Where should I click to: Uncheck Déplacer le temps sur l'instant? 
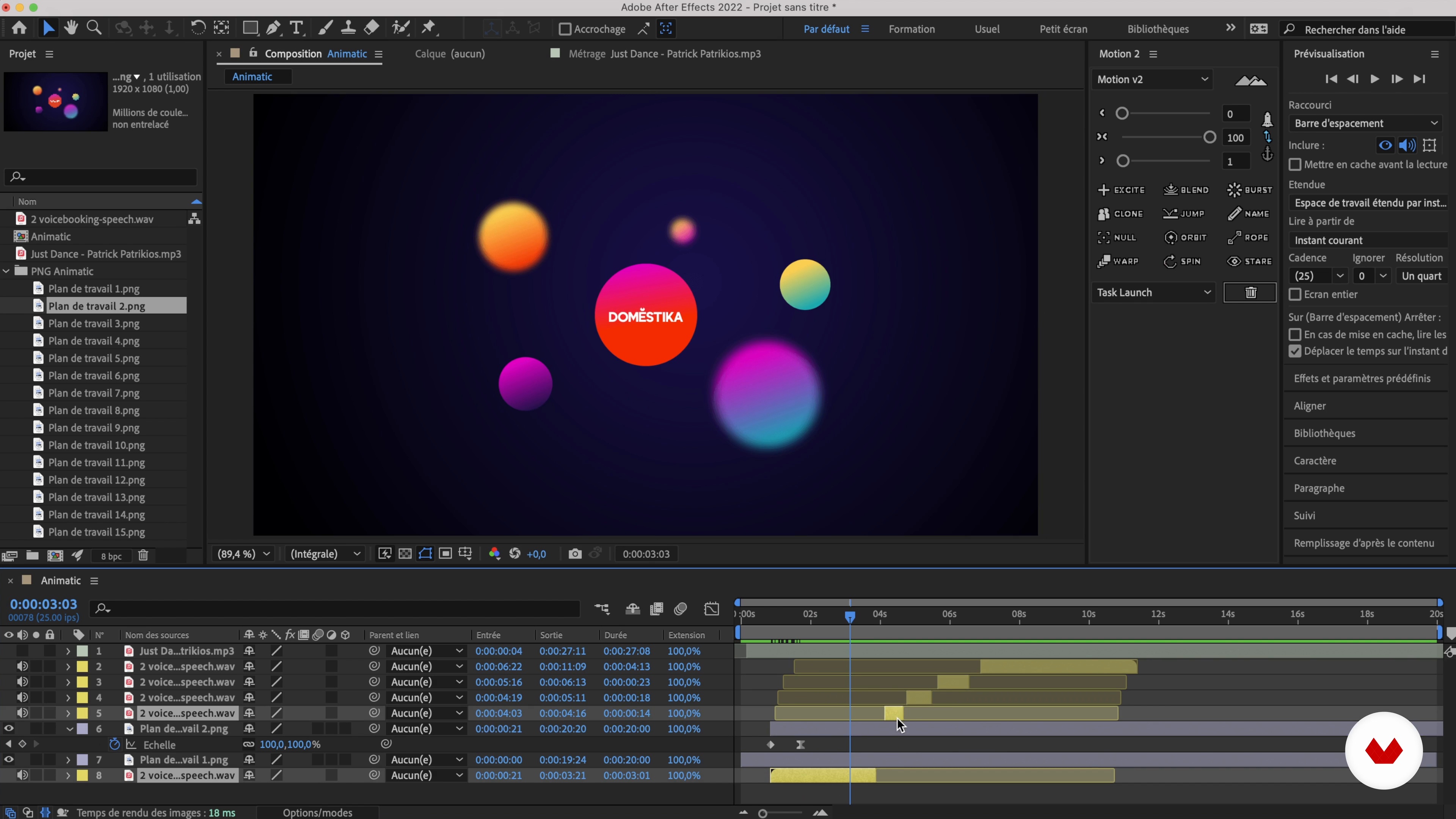[1295, 351]
